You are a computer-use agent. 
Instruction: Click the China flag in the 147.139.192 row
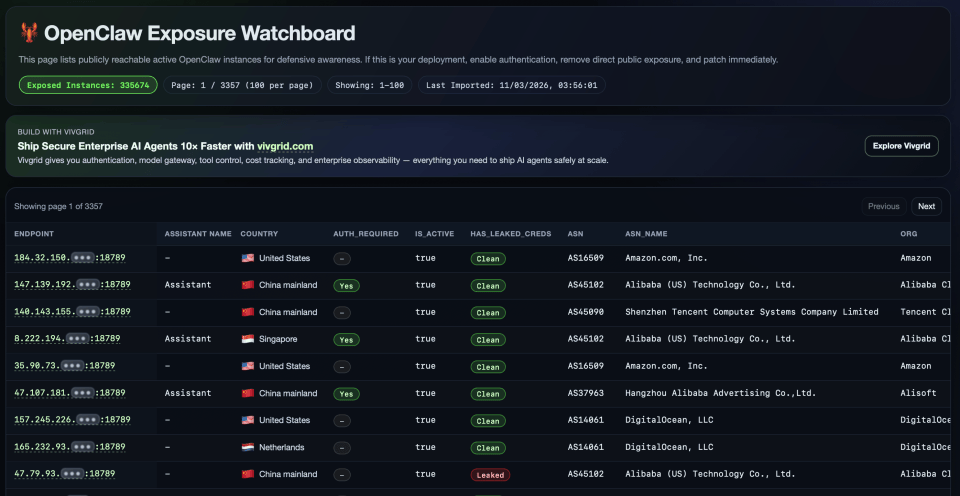247,285
